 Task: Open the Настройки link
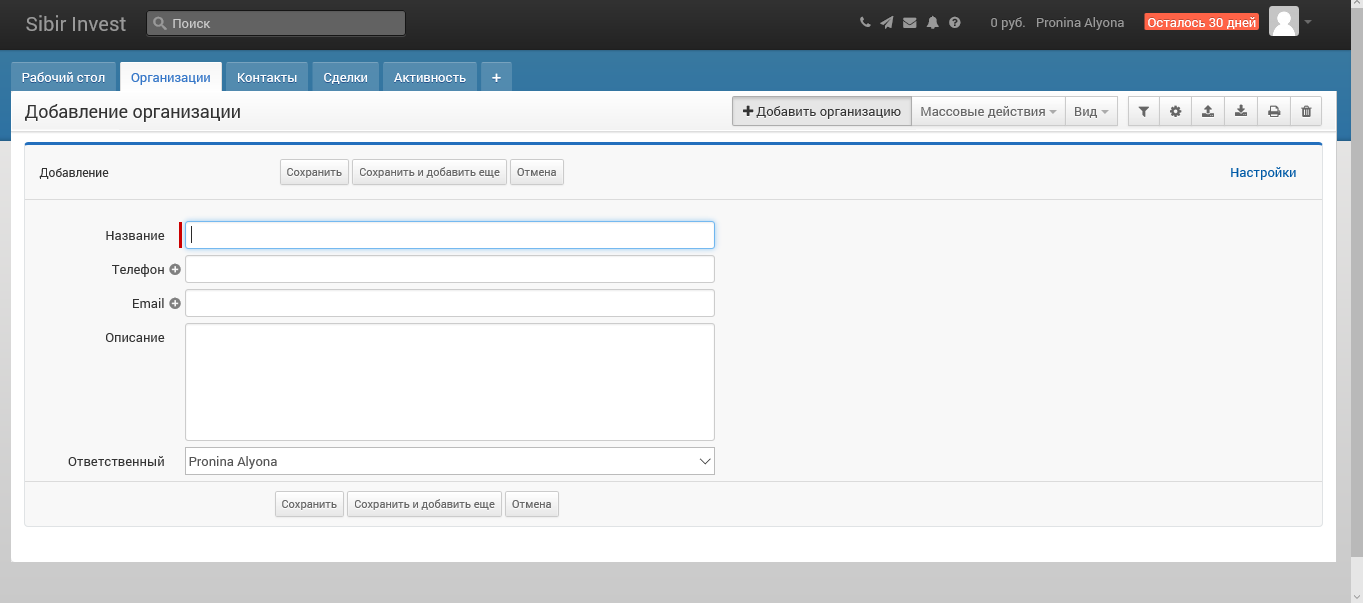pos(1263,173)
